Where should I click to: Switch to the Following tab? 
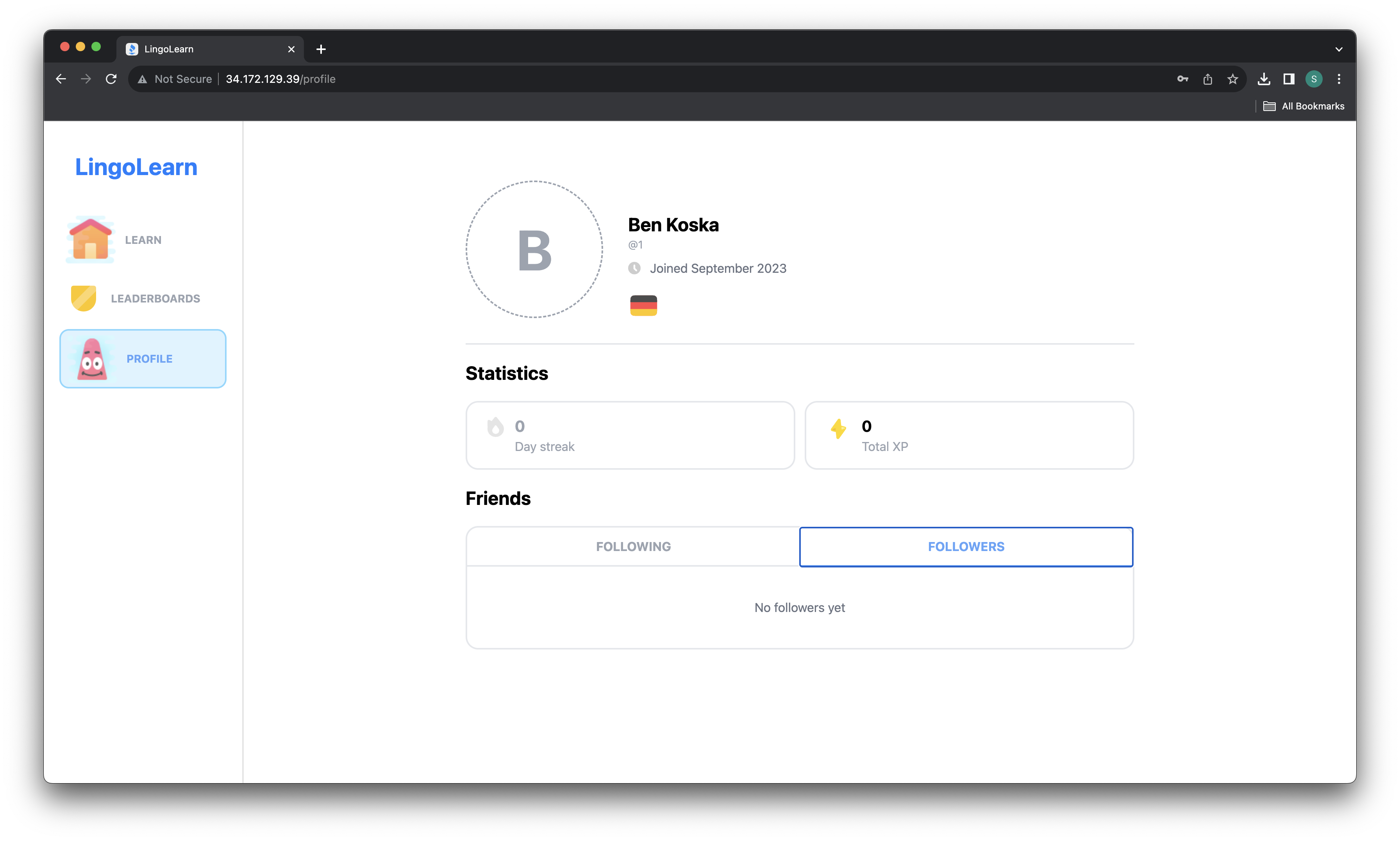[633, 547]
